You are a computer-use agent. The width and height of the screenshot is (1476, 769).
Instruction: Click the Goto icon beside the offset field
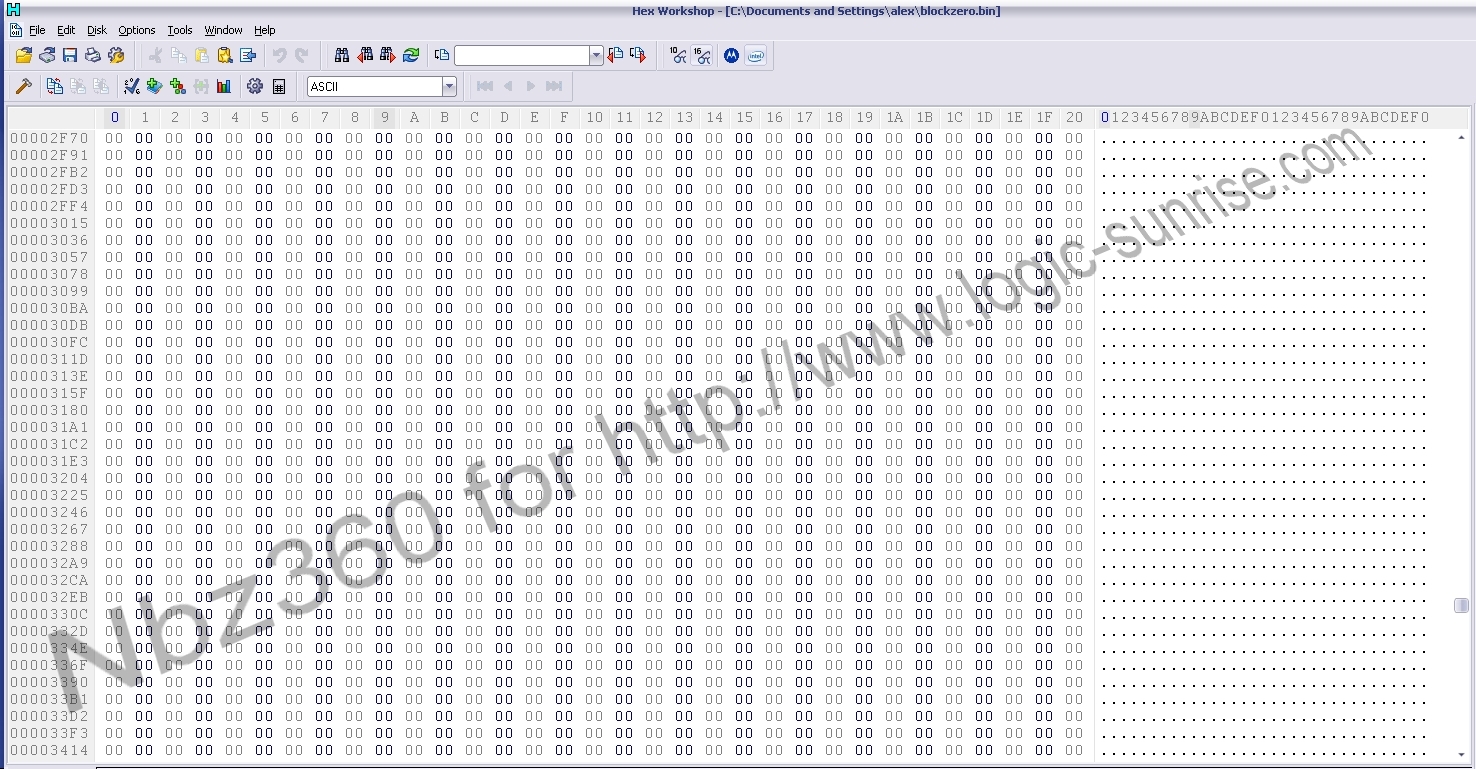pos(442,55)
